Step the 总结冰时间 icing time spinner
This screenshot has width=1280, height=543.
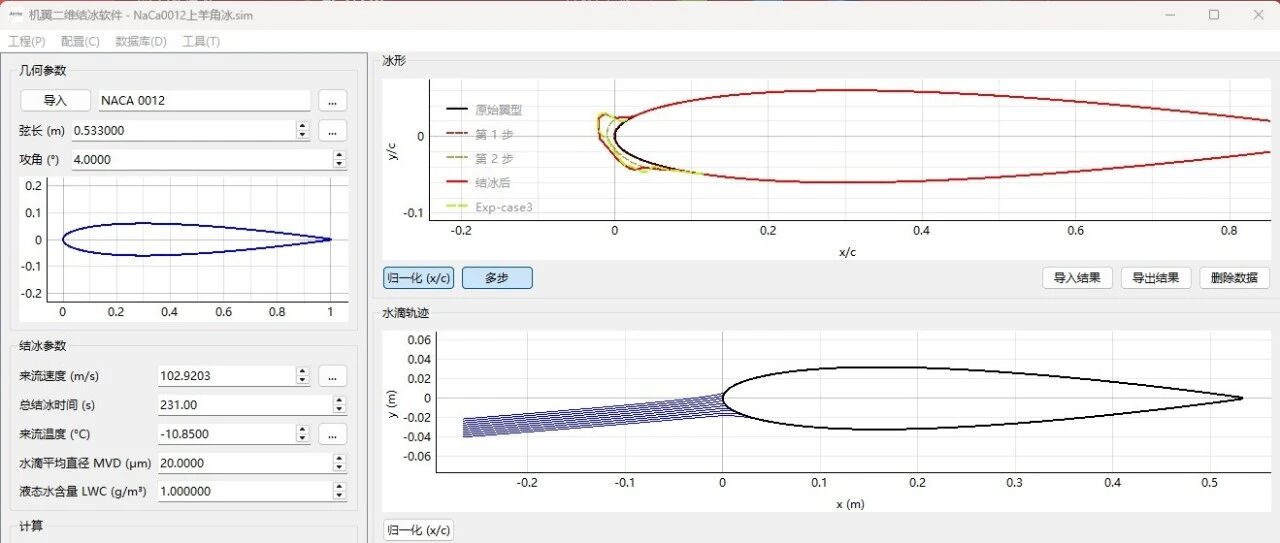[339, 405]
